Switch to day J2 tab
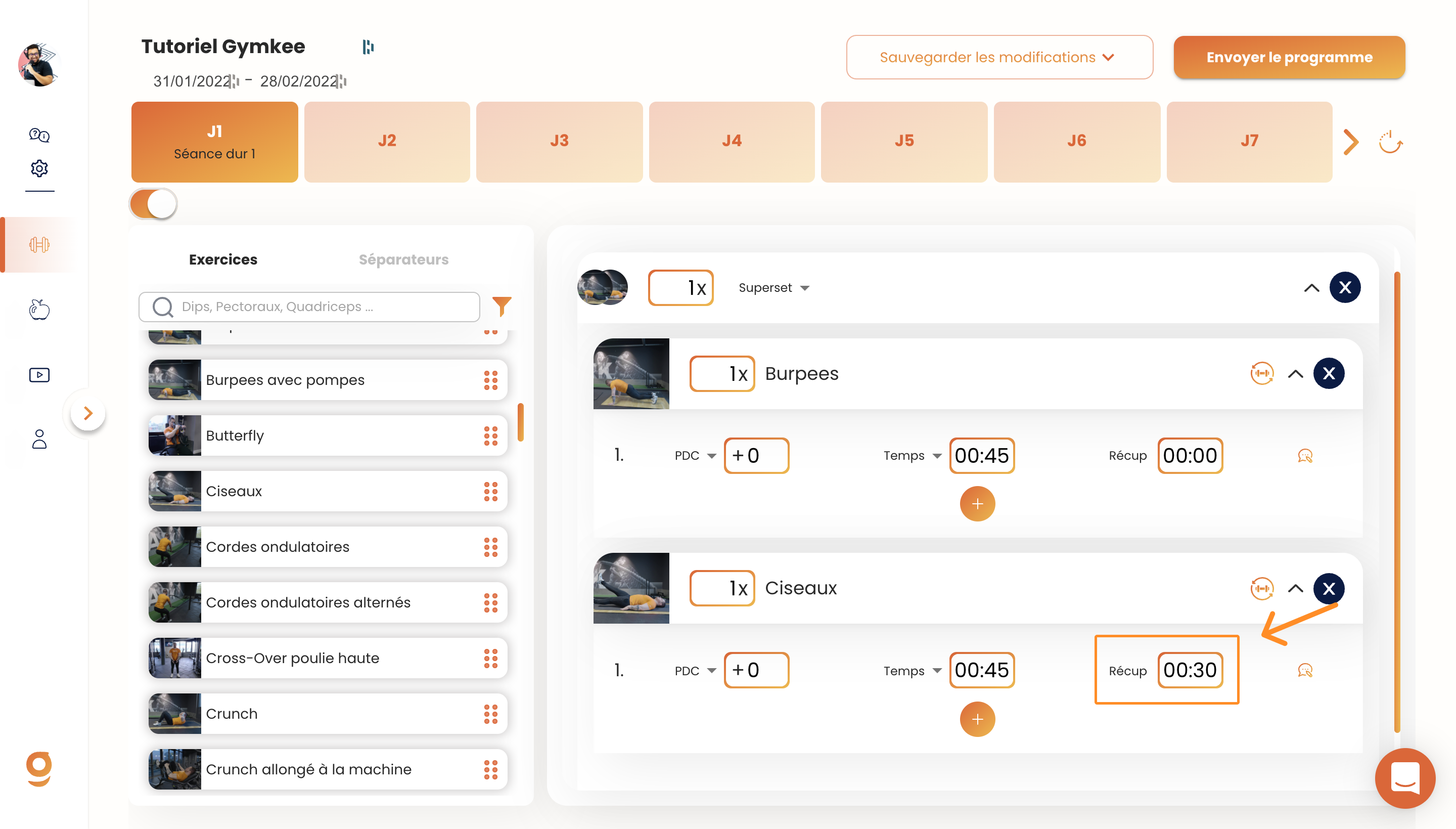This screenshot has height=829, width=1456. click(387, 142)
